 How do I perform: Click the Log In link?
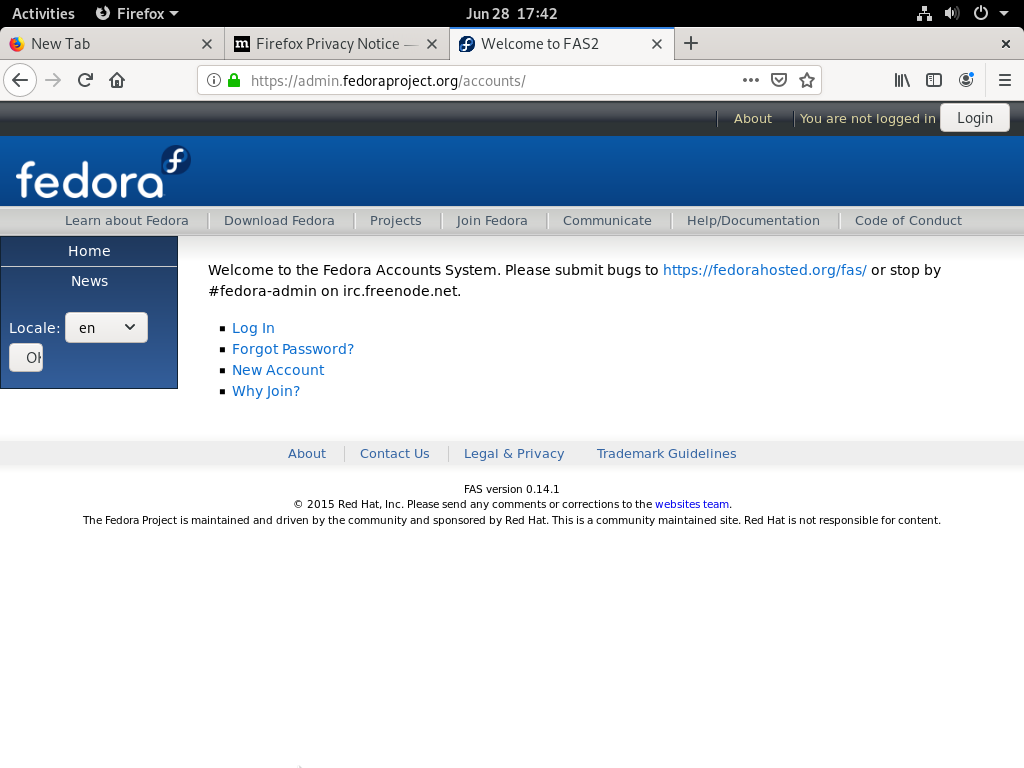point(253,328)
